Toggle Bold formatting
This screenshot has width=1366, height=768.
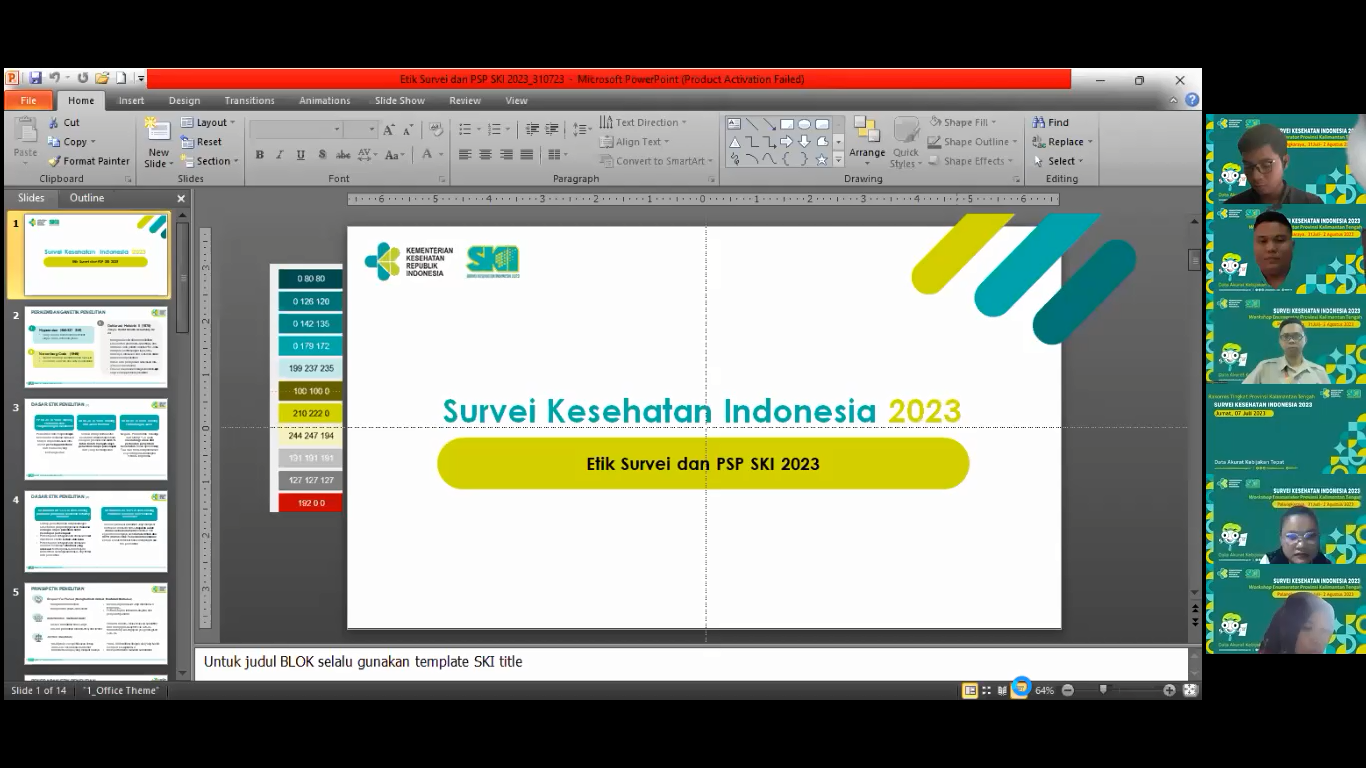click(260, 155)
